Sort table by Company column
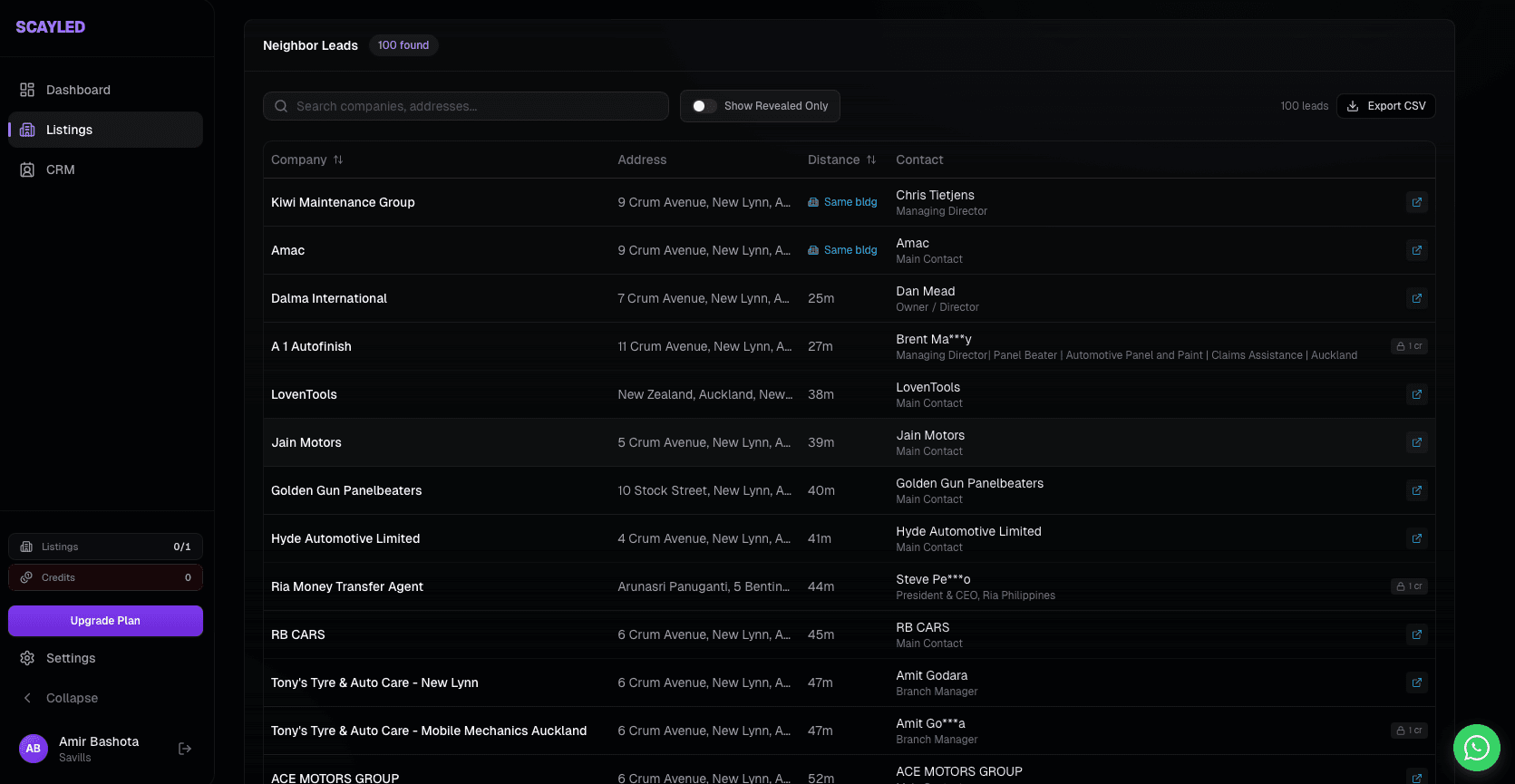Screen dimensions: 1515x784 (306, 160)
